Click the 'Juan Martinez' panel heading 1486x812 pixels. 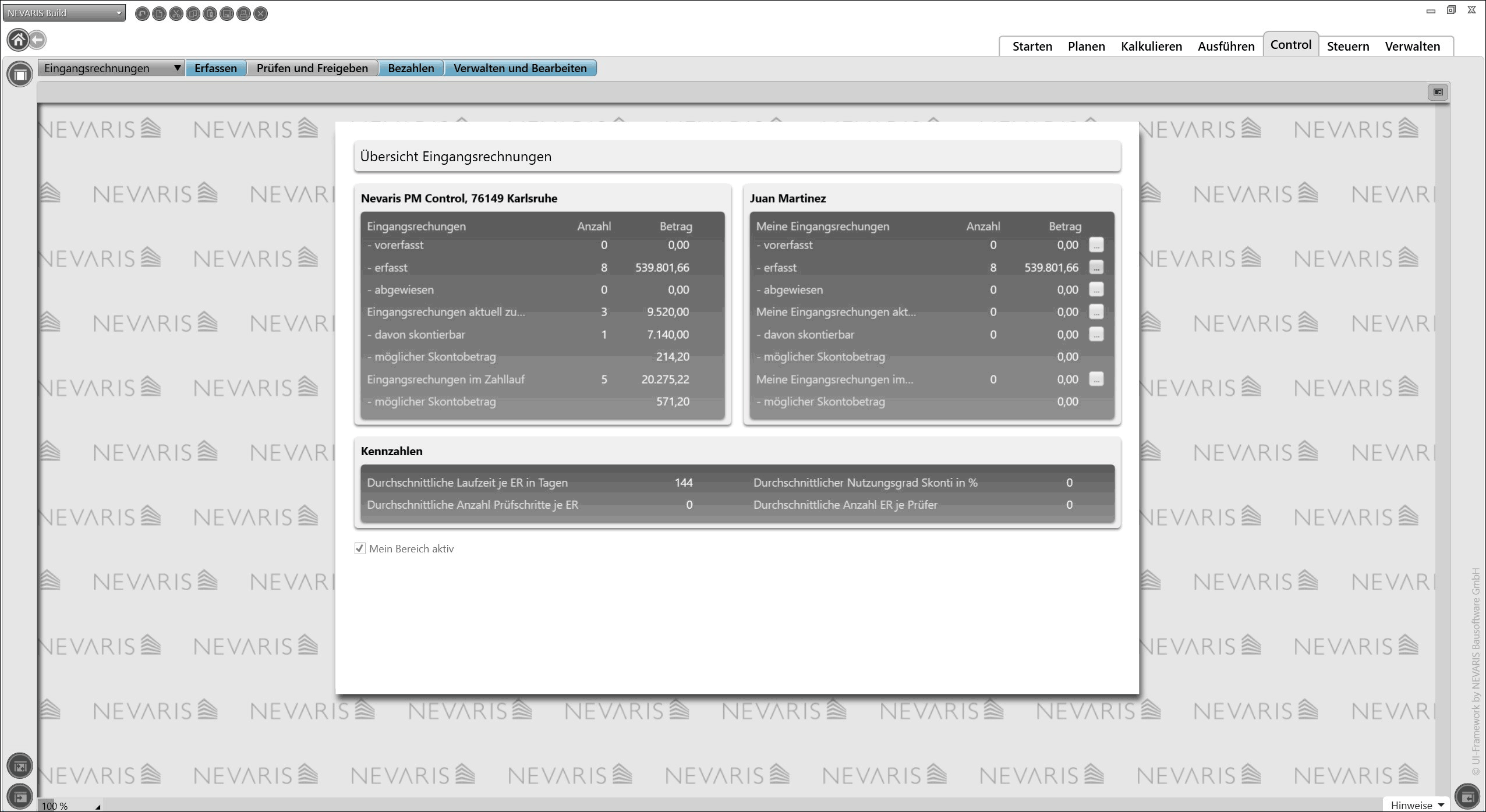point(787,198)
